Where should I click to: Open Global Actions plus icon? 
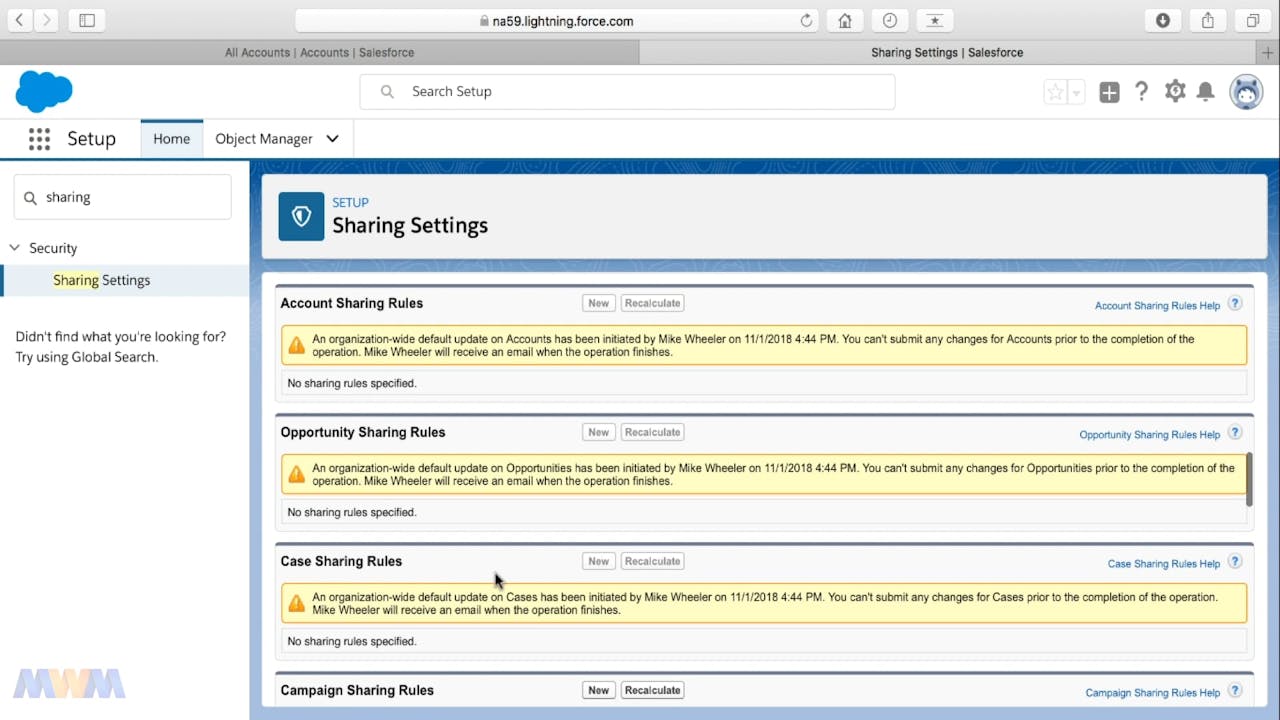pyautogui.click(x=1109, y=92)
